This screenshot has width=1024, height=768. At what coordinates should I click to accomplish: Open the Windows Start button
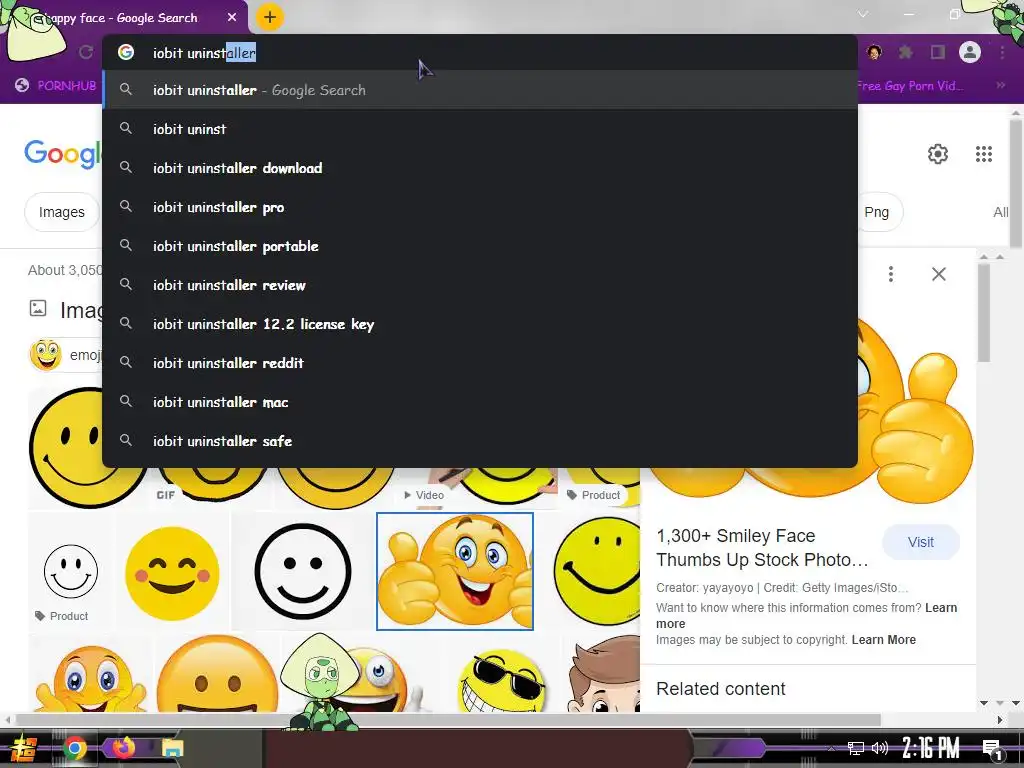24,748
